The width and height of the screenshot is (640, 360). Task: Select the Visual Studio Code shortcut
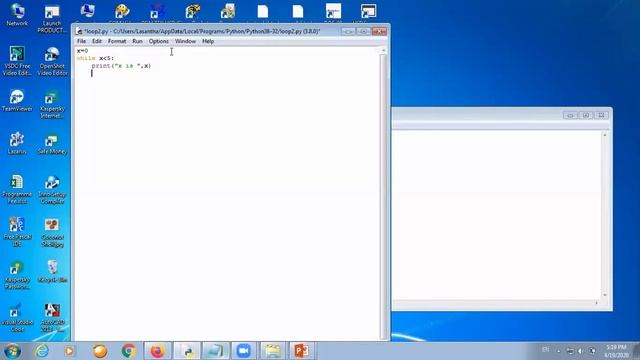tap(17, 318)
